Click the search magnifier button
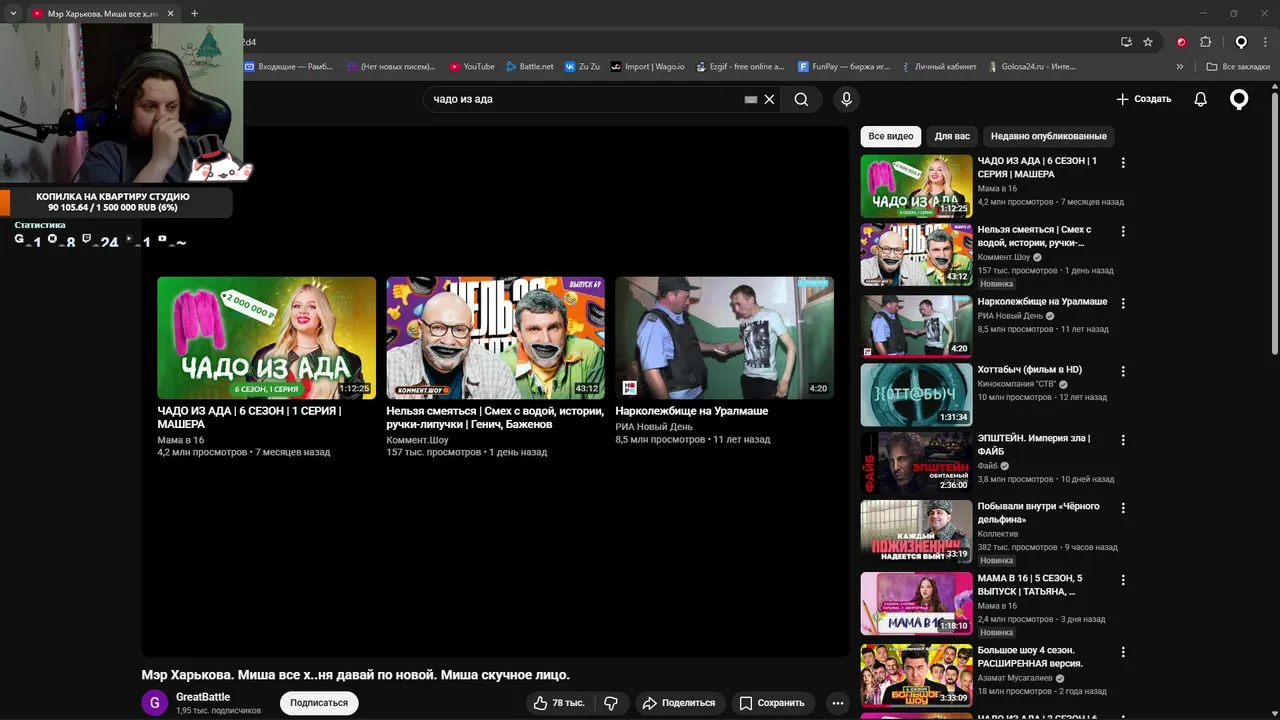1280x720 pixels. click(801, 99)
